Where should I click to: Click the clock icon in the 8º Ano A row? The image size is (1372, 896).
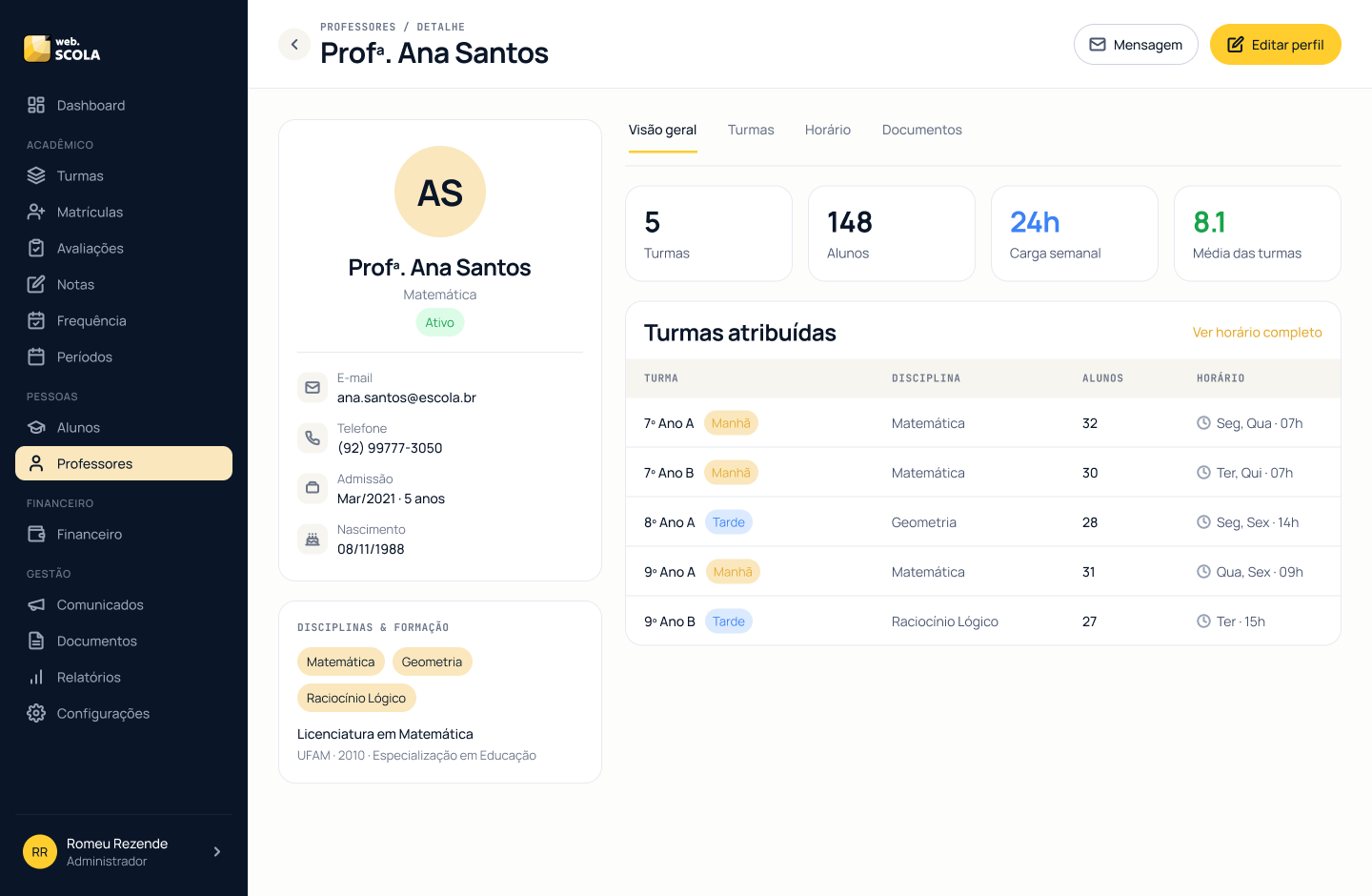1203,522
